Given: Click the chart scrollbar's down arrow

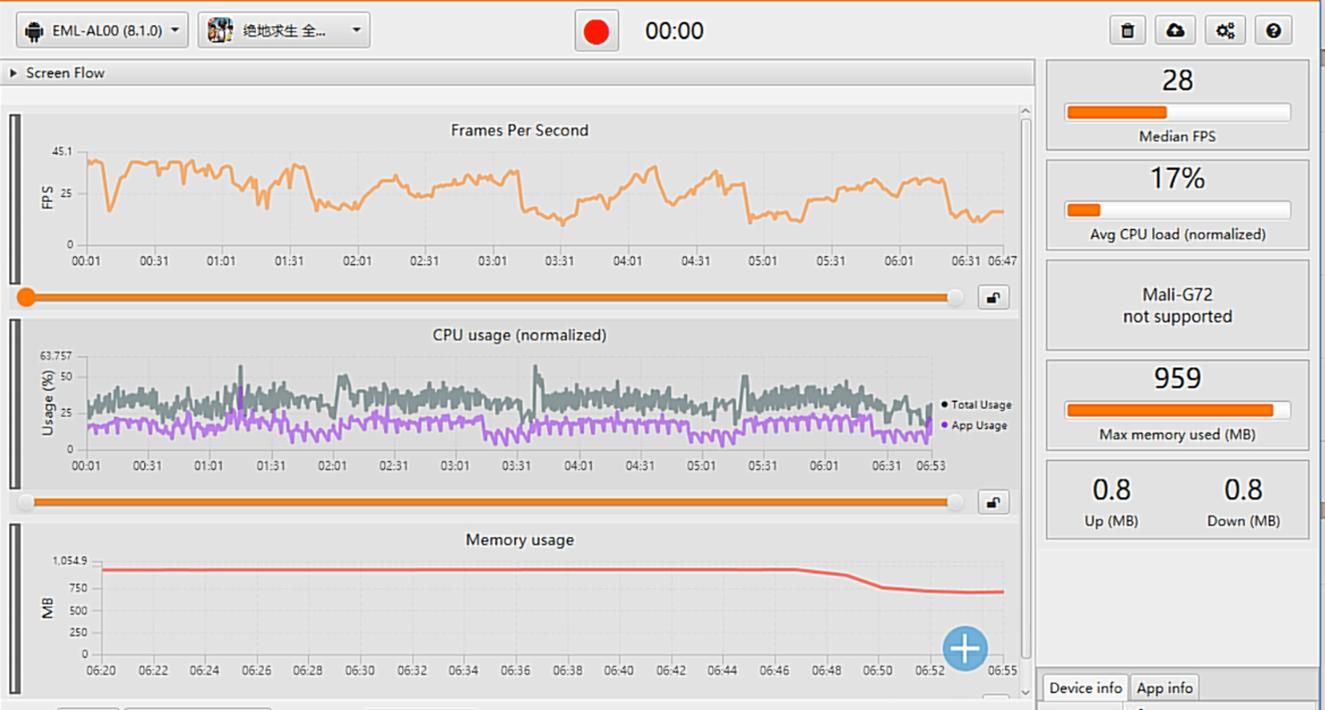Looking at the screenshot, I should point(1025,692).
